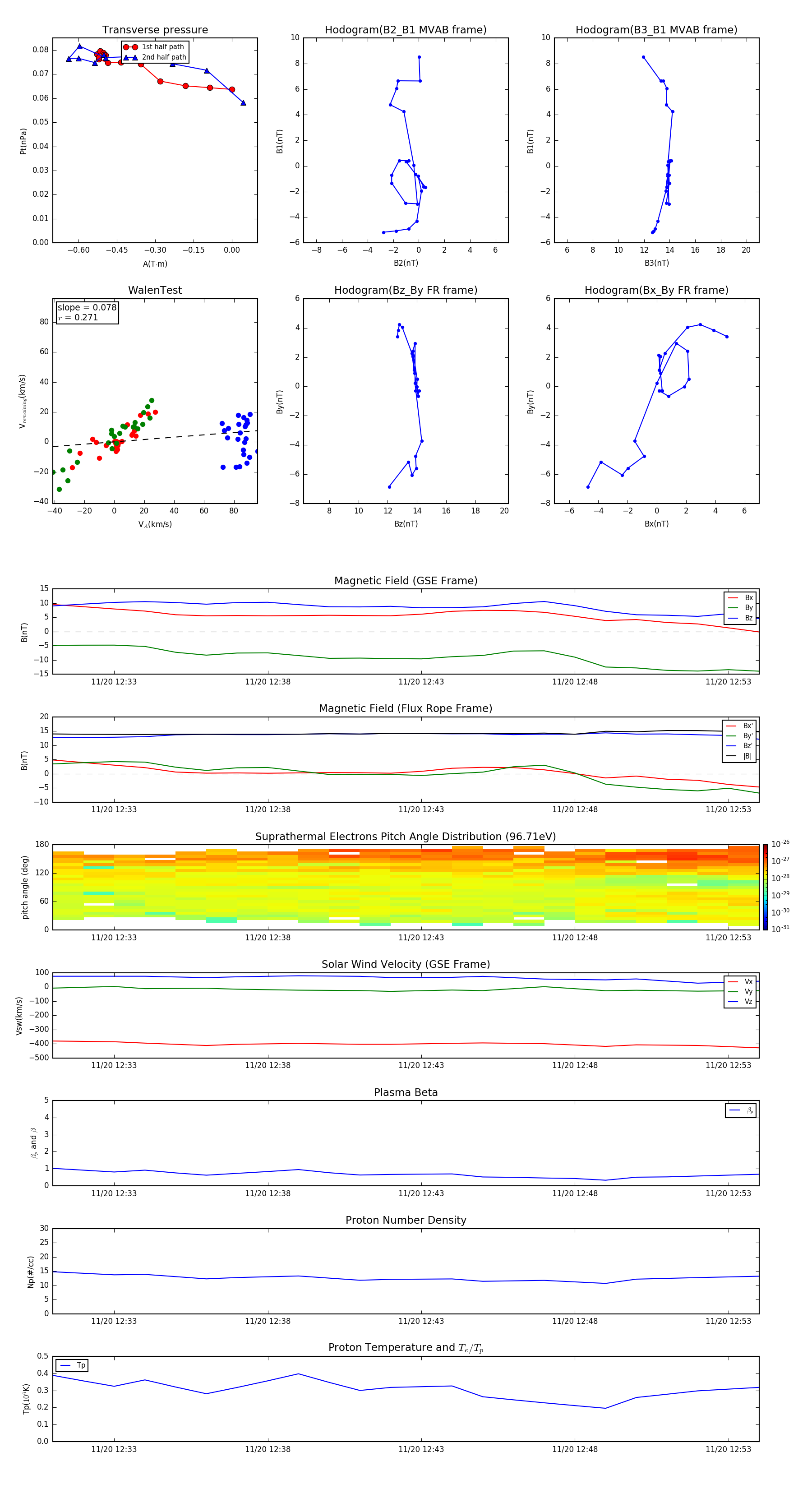Image resolution: width=812 pixels, height=1489 pixels.
Task: Click the Bz(nT) x-axis label
Action: click(406, 524)
